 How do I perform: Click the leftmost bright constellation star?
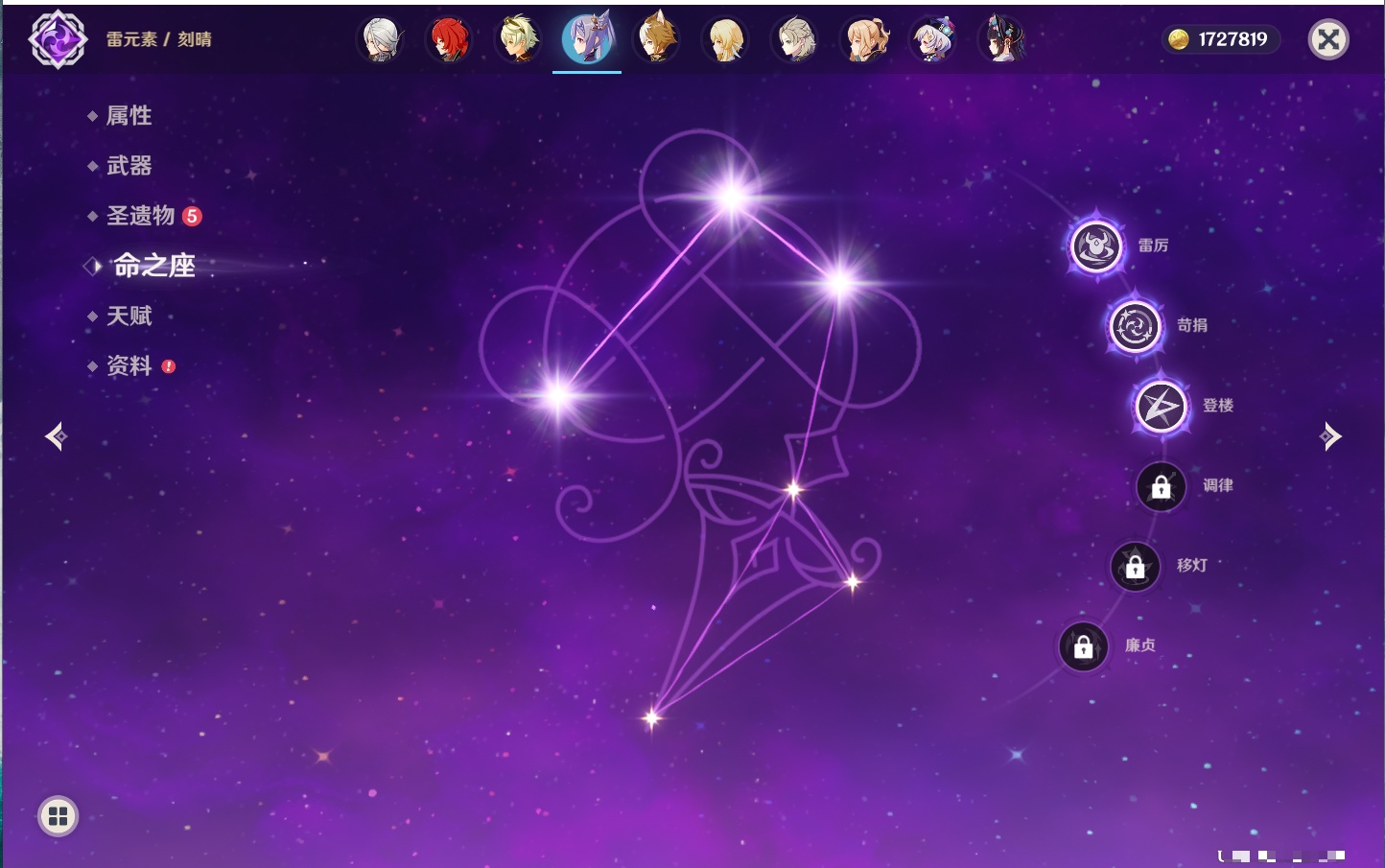[558, 394]
